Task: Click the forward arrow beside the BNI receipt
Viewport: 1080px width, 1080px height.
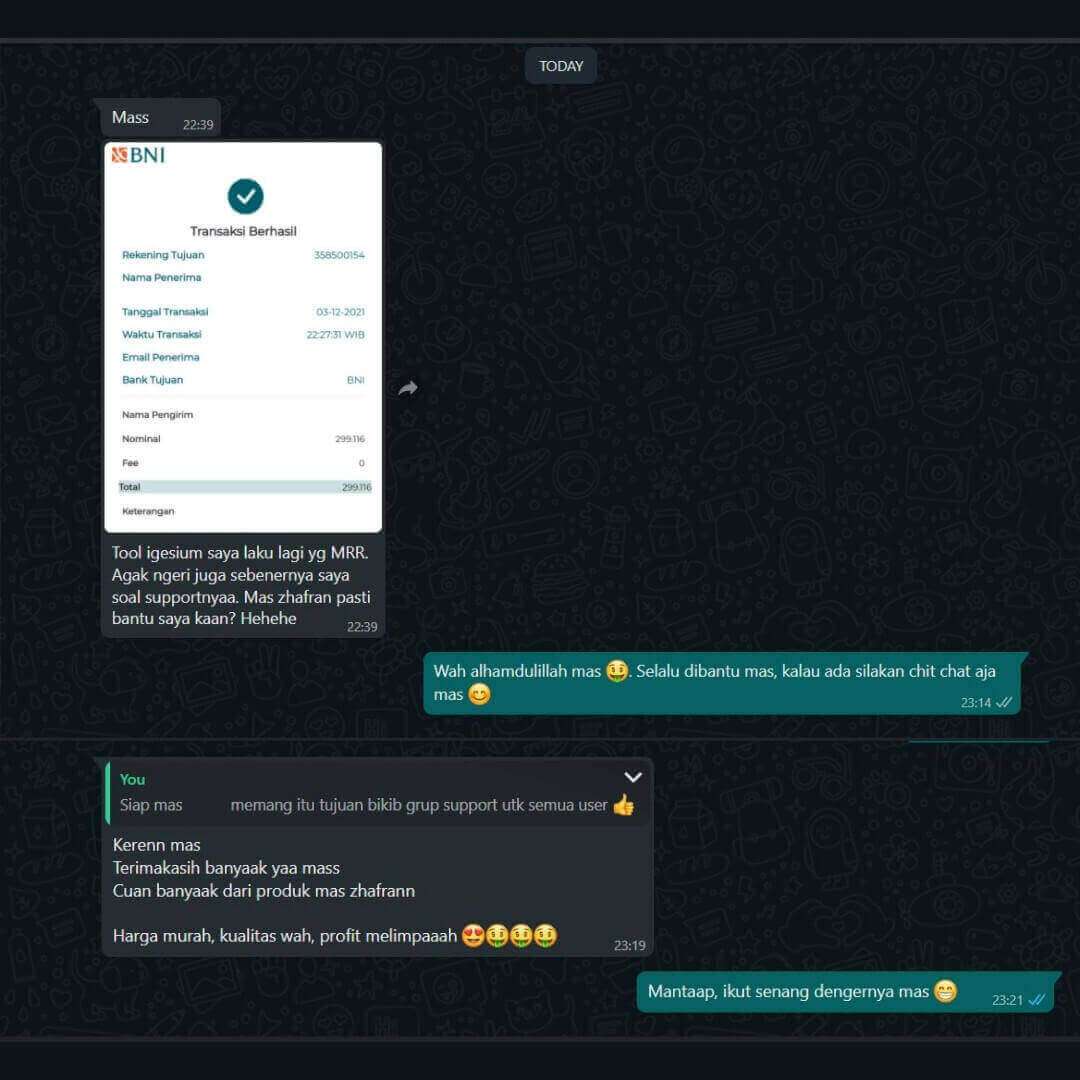Action: [408, 388]
